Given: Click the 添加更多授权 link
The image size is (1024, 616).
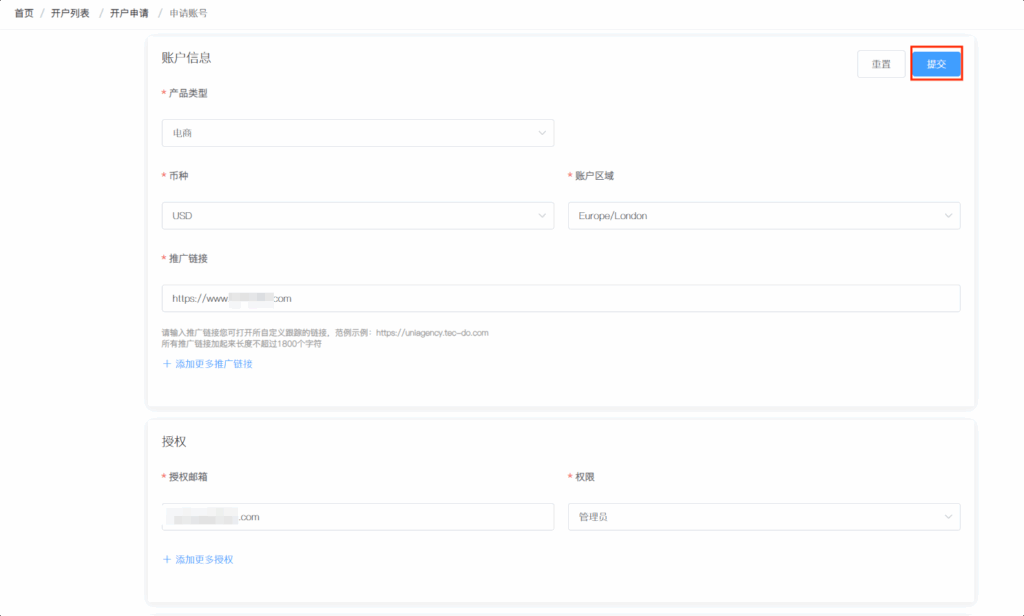Looking at the screenshot, I should coord(204,560).
